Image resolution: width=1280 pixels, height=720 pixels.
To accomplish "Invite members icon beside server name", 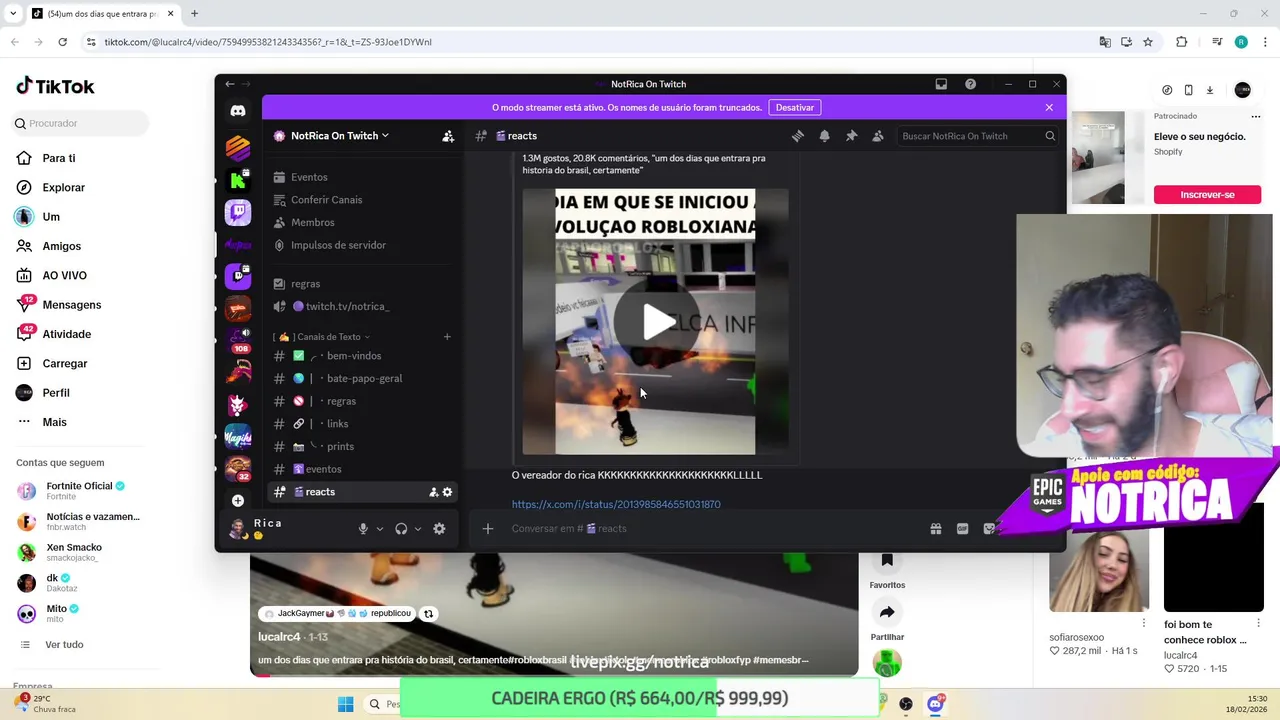I will click(448, 136).
